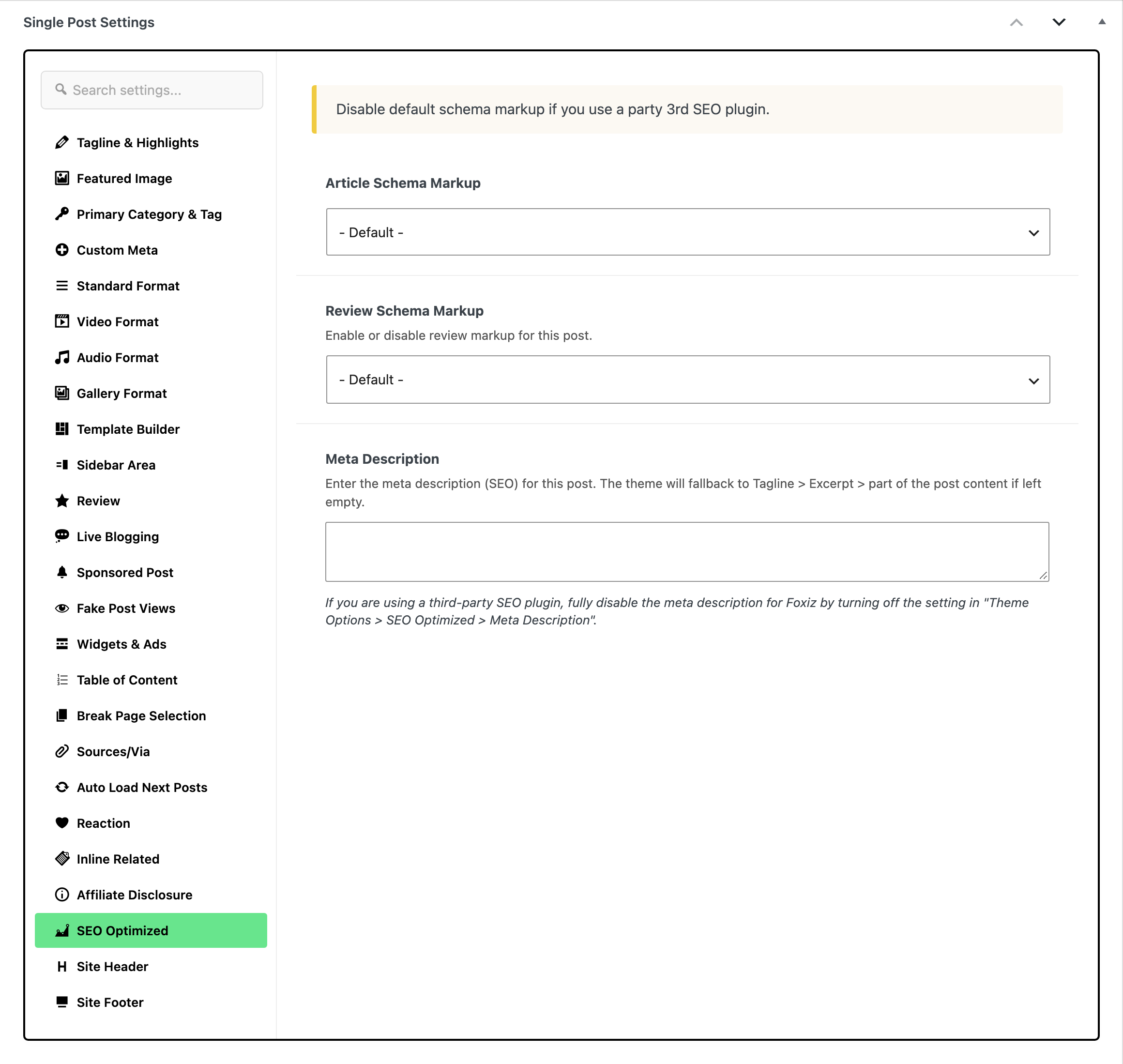
Task: Open the Template Builder settings tab
Action: click(x=151, y=429)
